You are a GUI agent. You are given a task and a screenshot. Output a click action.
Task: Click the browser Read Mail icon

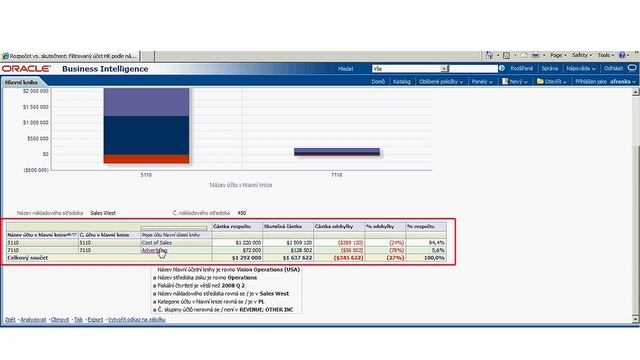(524, 55)
